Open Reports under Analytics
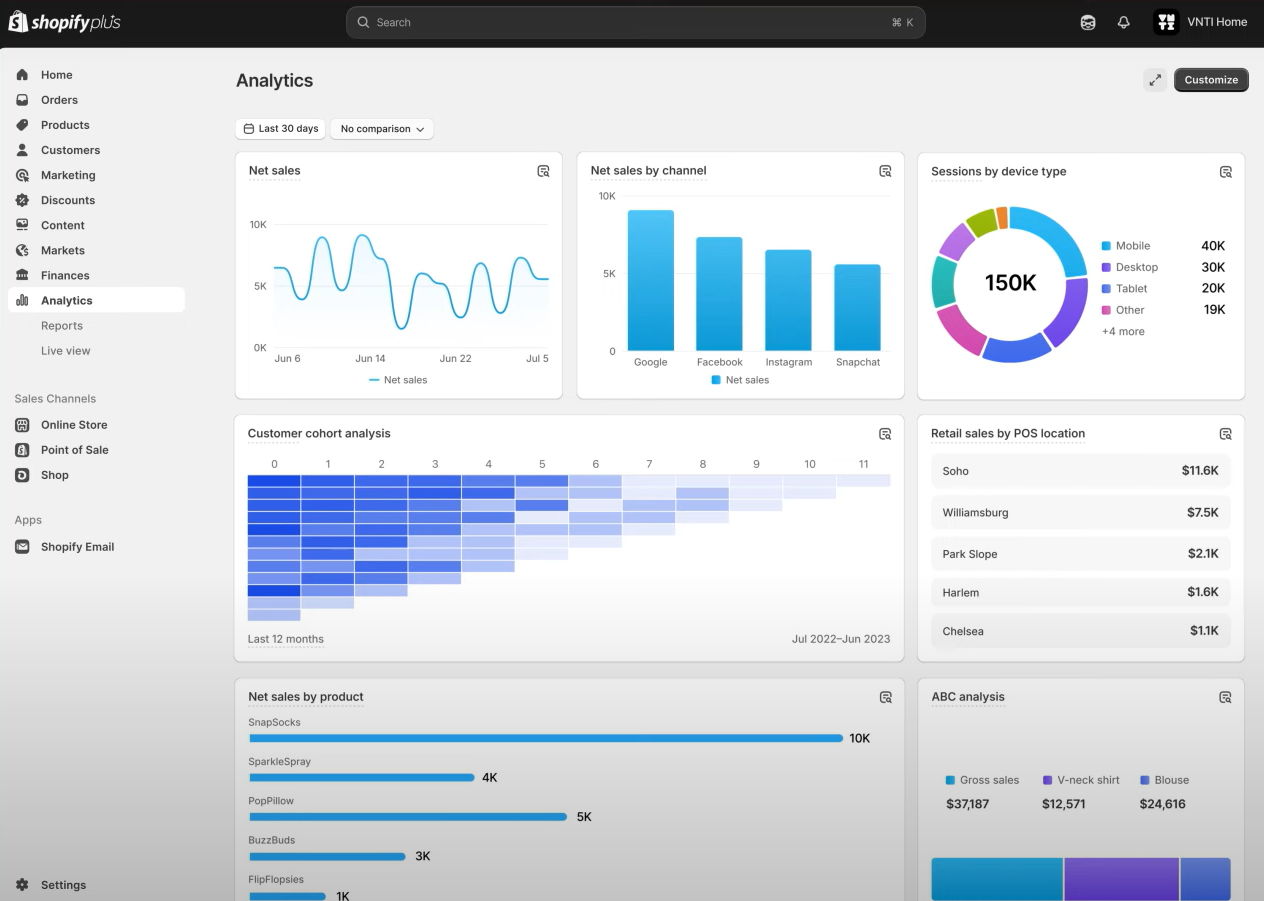This screenshot has width=1264, height=901. click(62, 326)
